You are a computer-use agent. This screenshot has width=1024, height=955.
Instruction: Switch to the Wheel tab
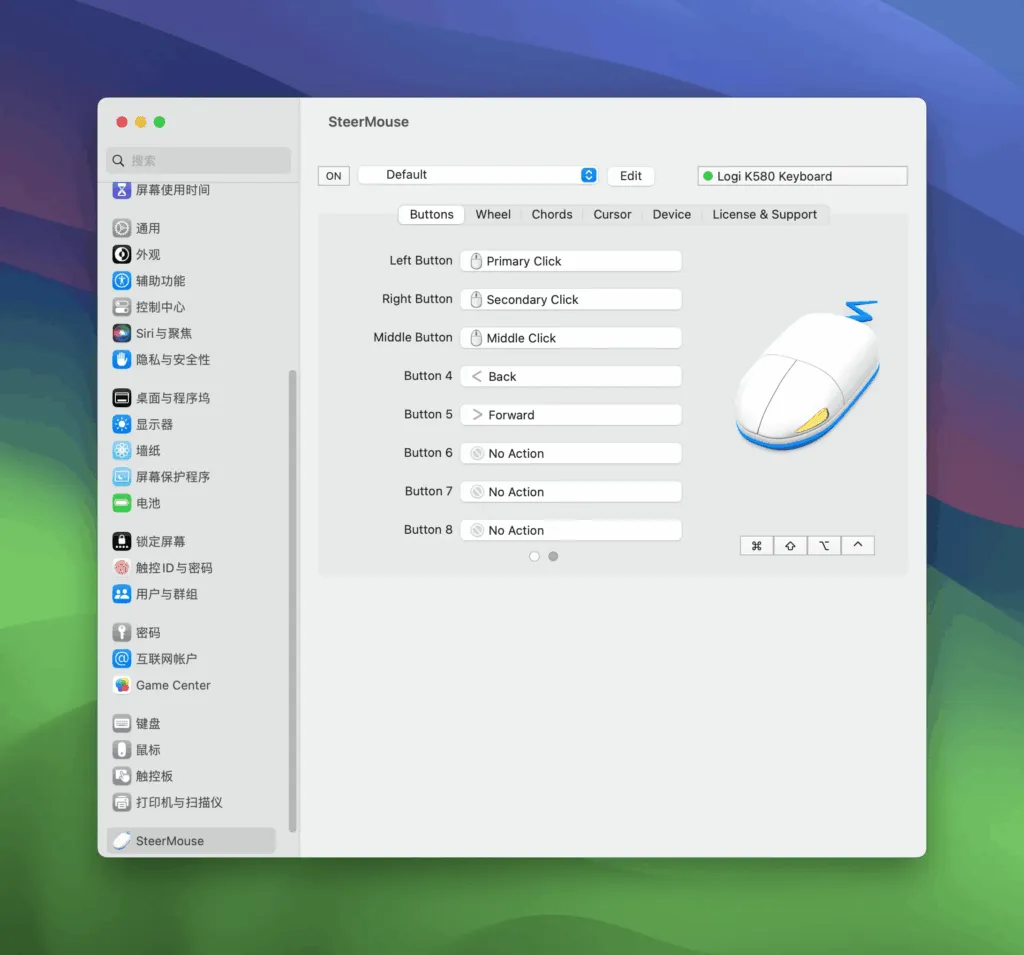click(493, 214)
